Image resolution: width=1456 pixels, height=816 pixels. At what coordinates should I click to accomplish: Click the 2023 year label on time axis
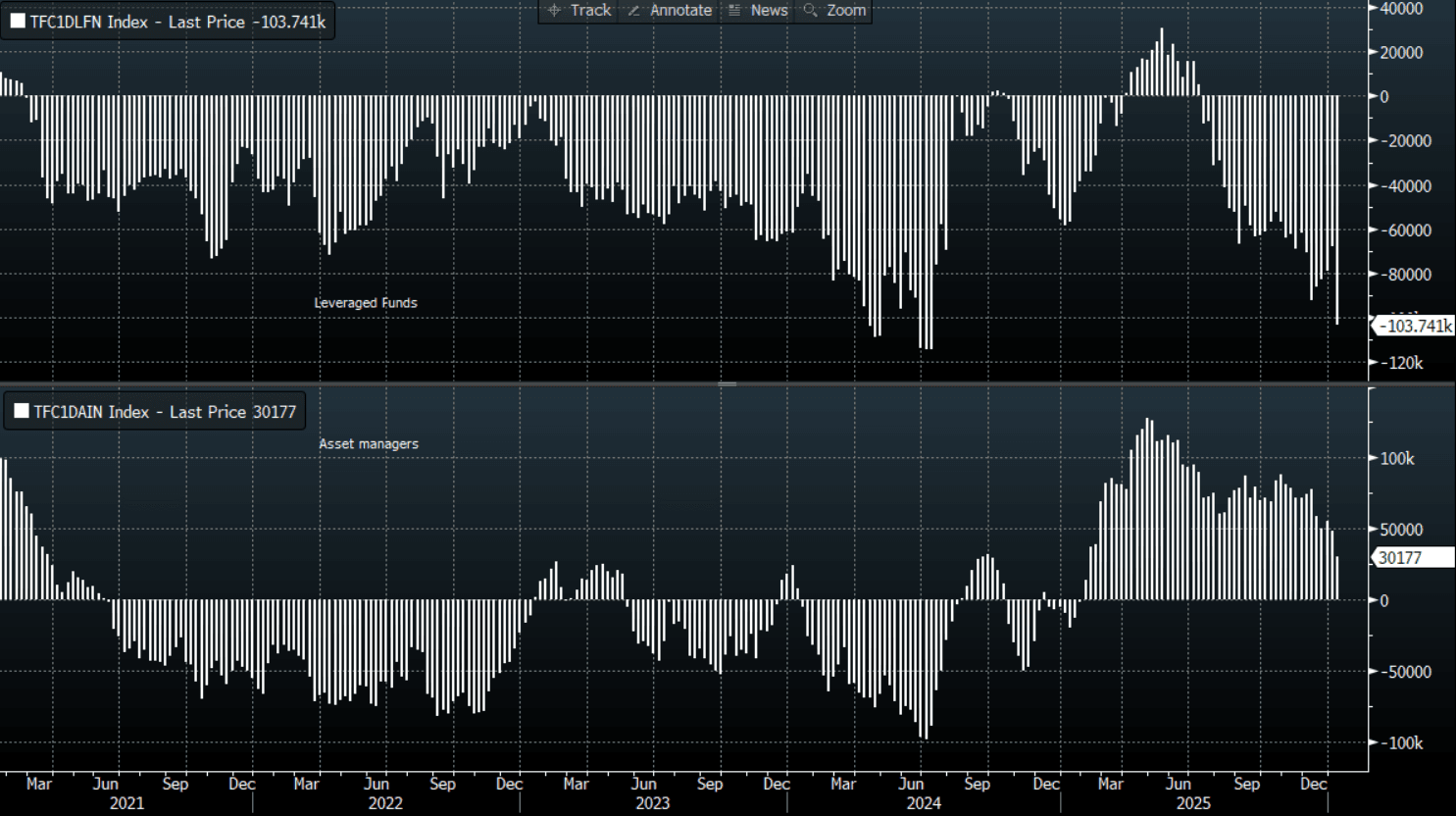pos(653,803)
